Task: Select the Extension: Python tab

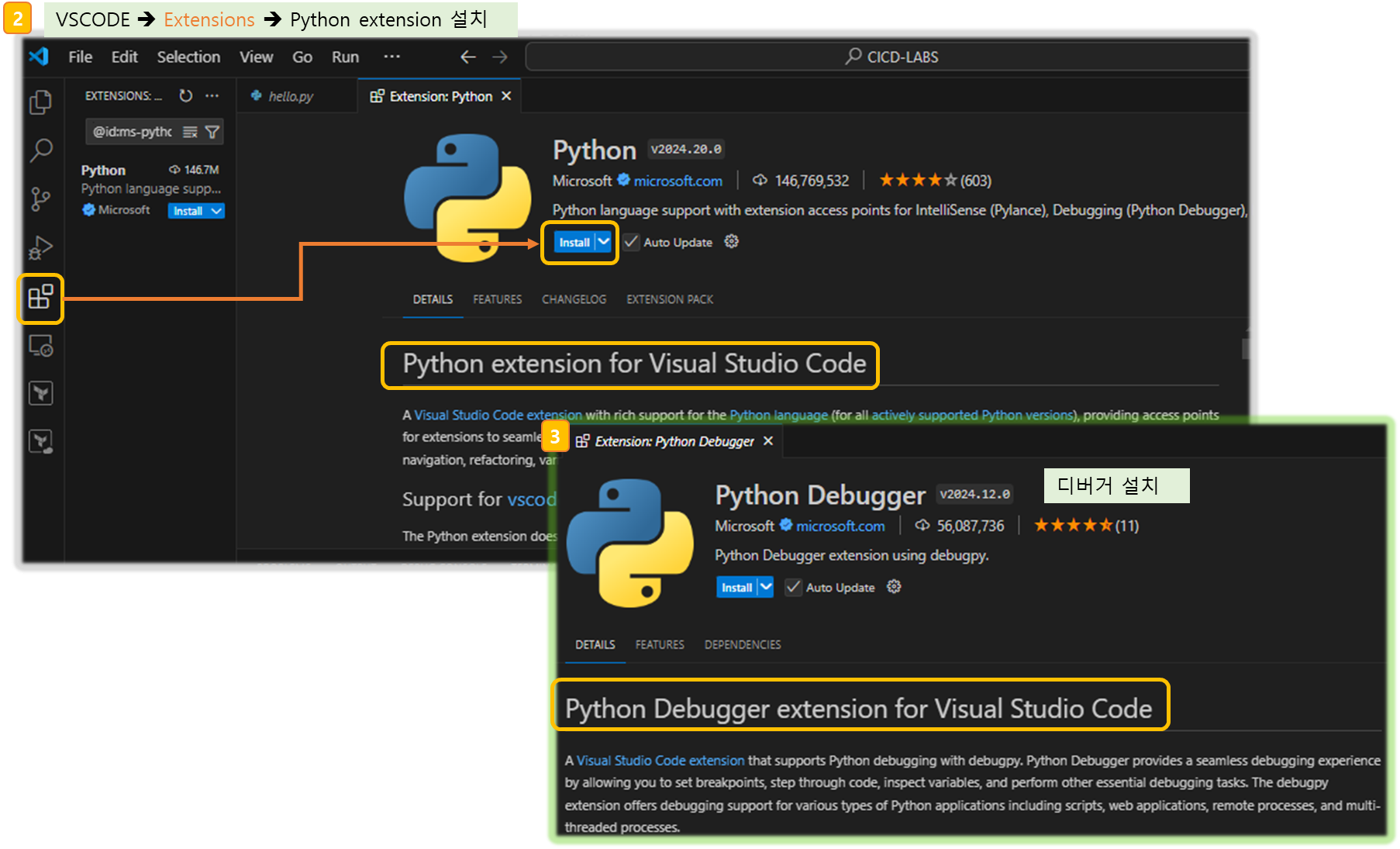Action: [440, 96]
